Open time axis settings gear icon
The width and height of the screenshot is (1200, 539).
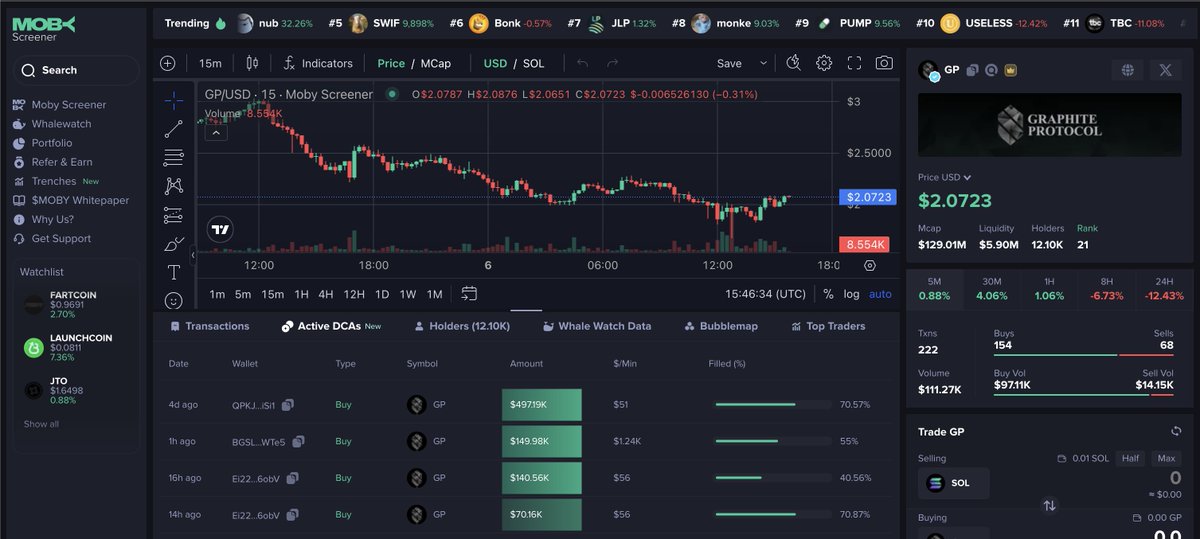tap(869, 266)
